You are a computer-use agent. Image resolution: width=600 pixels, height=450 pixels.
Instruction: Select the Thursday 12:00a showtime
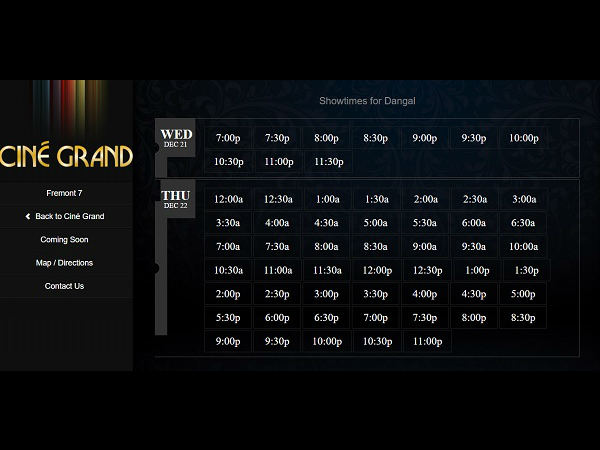[228, 199]
